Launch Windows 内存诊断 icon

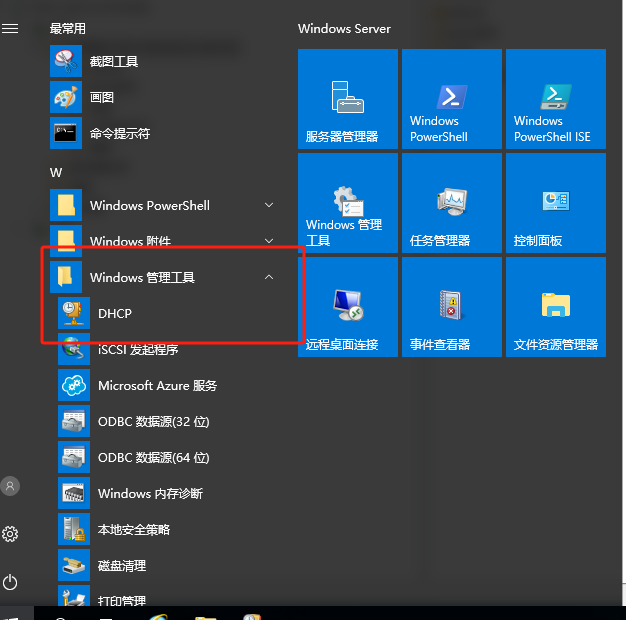coord(74,493)
